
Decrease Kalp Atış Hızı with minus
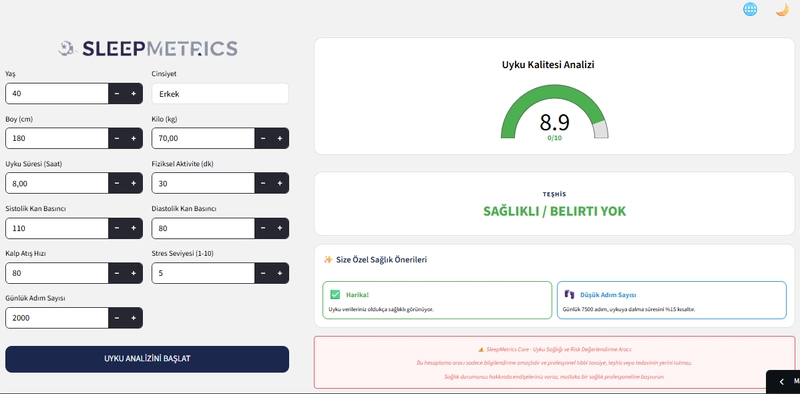[117, 273]
